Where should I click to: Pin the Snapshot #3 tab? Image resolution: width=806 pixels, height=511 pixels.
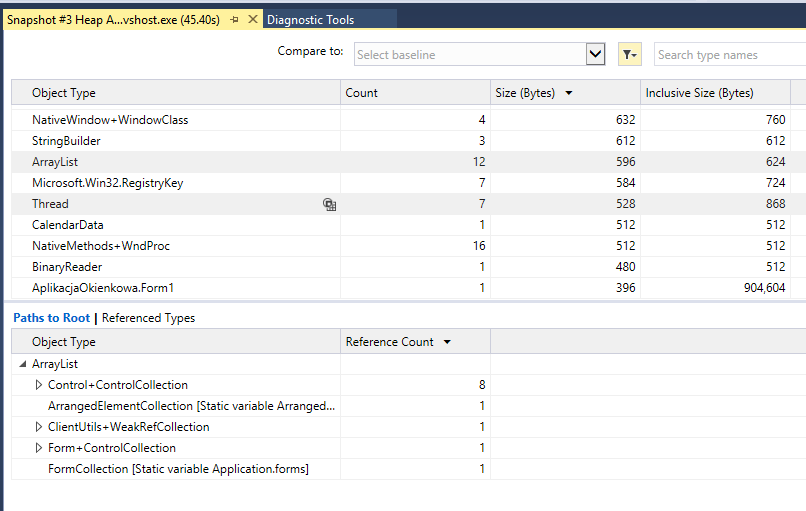point(234,19)
